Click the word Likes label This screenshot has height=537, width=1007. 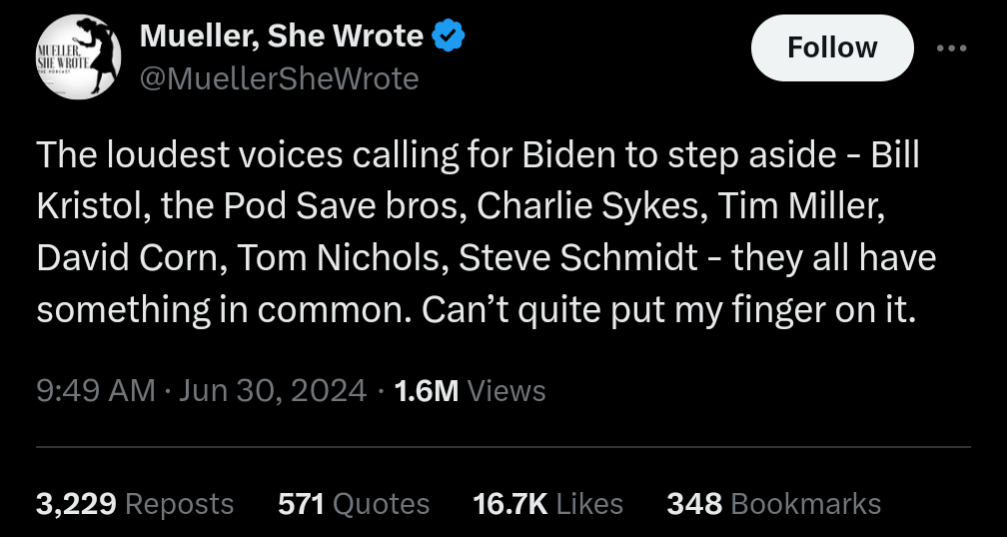pyautogui.click(x=590, y=504)
